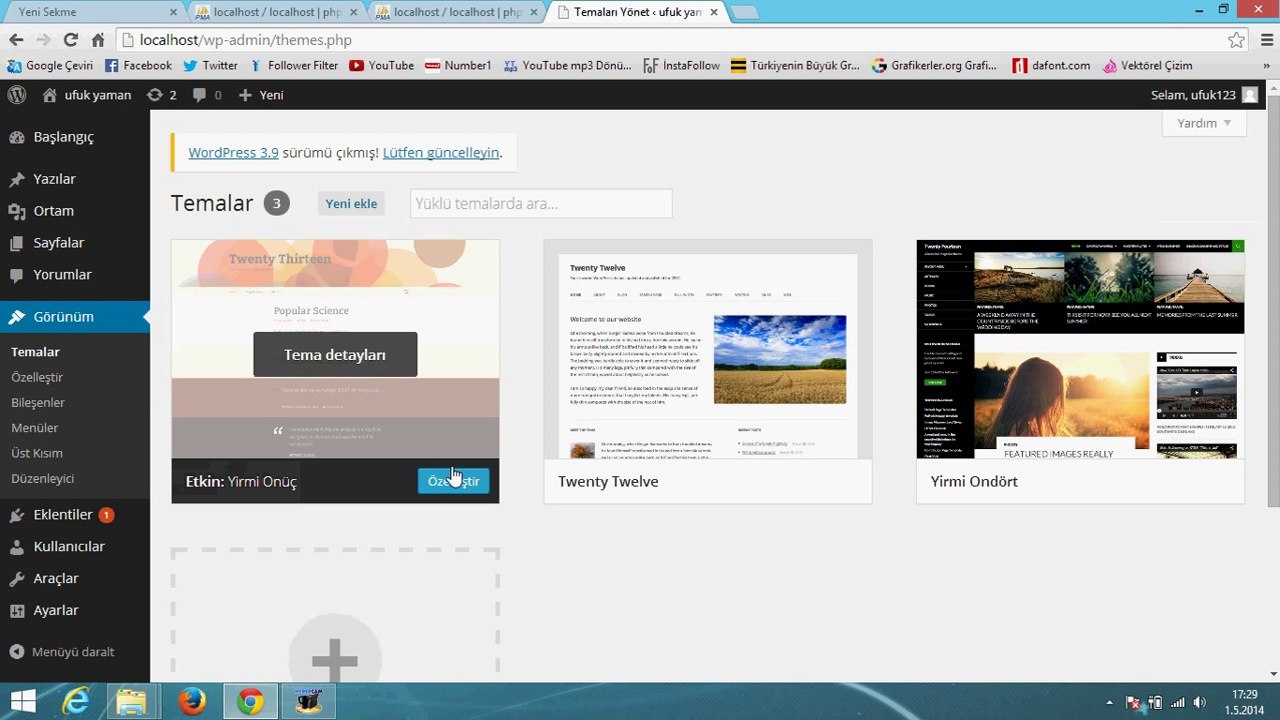Switch to the first localhost phpMyAdmin tab

276,13
